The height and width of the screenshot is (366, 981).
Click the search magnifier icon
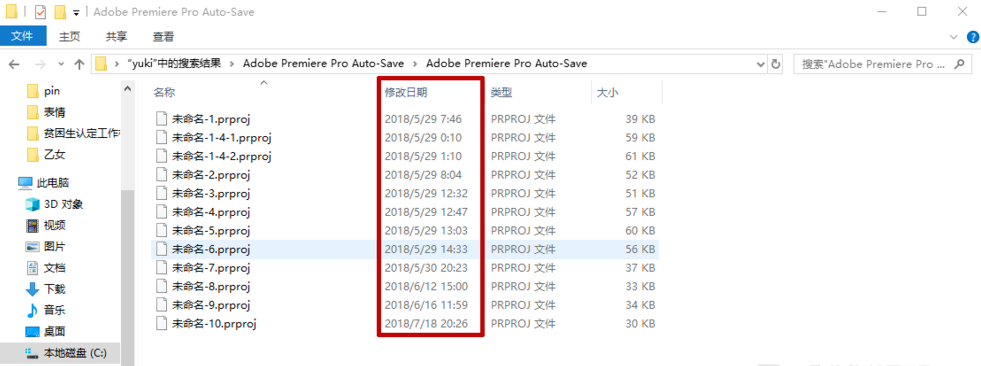(x=959, y=64)
